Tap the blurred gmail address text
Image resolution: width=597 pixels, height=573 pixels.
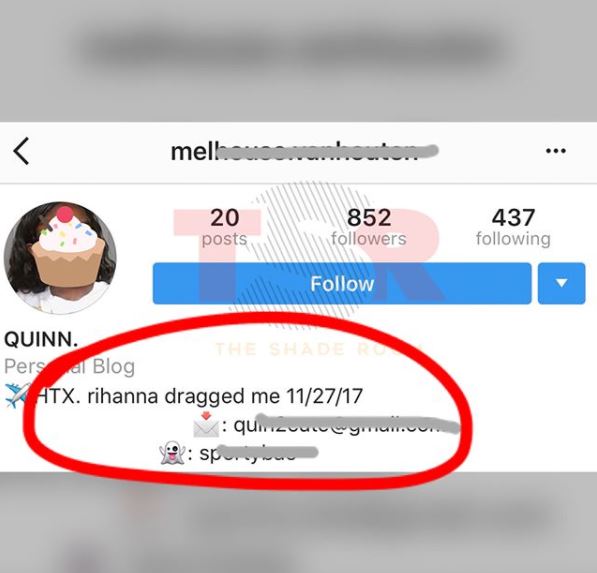346,425
